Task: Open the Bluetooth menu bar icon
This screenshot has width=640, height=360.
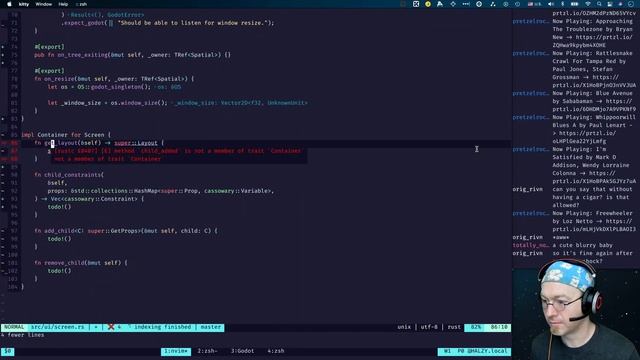Action: (x=562, y=4)
